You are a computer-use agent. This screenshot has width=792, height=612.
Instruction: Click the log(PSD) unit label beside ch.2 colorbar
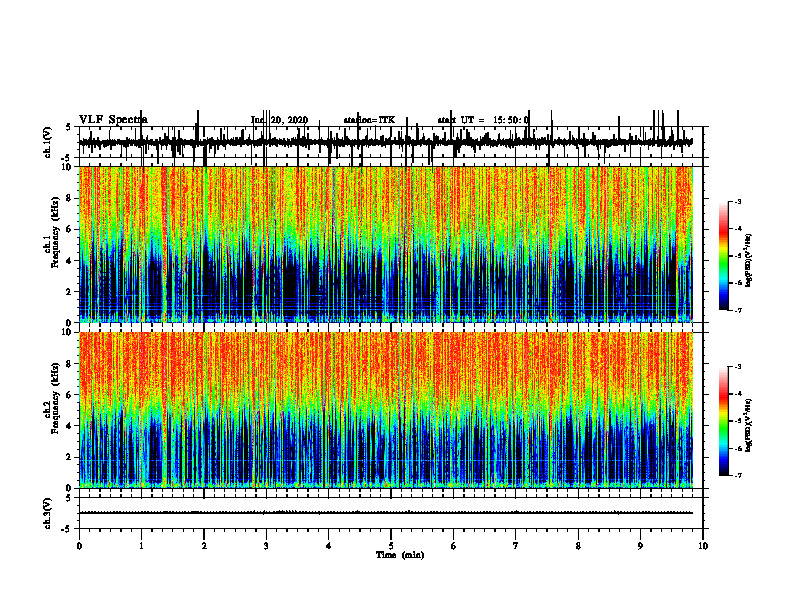point(749,425)
